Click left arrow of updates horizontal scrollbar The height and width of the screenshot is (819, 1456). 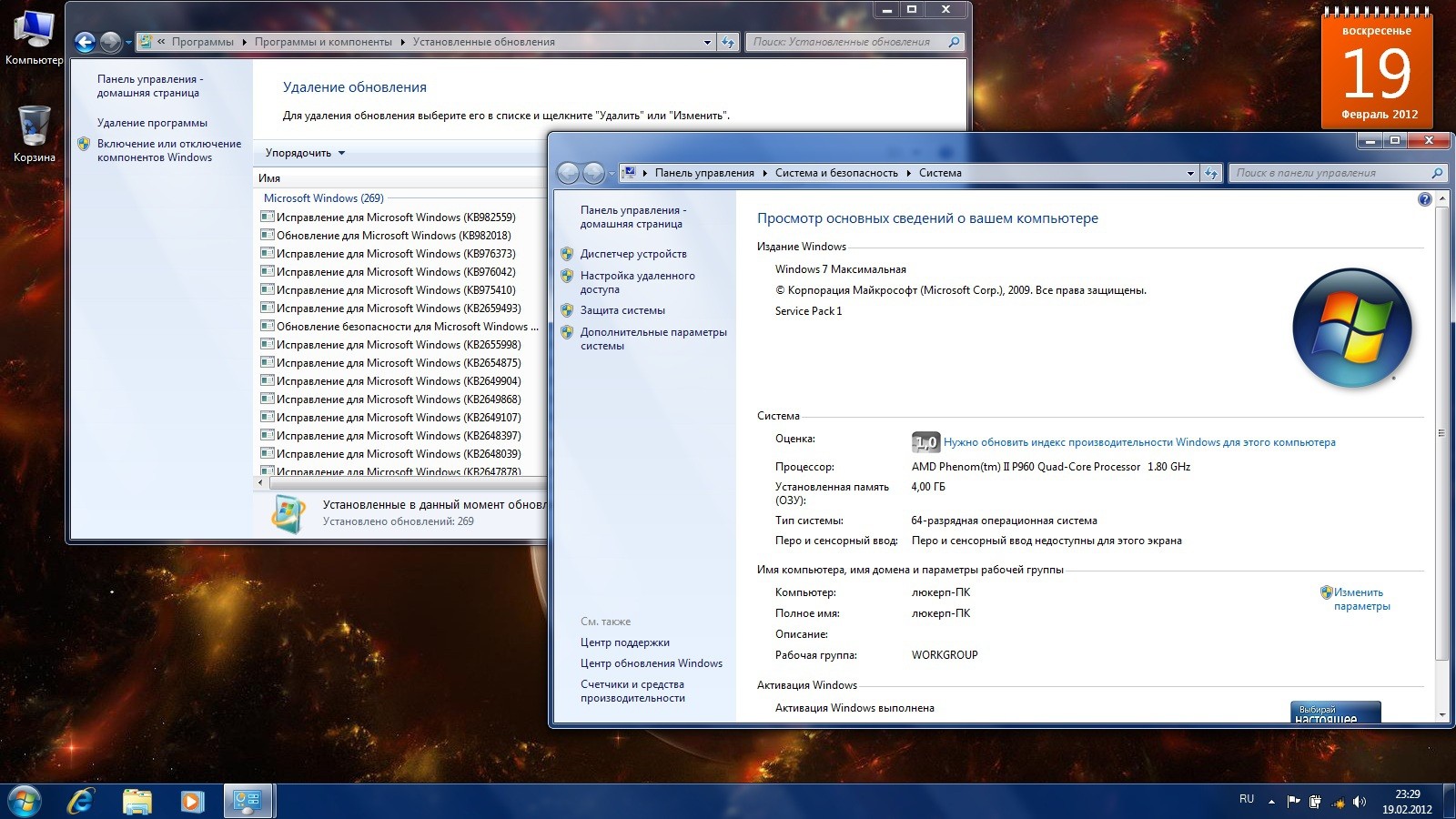[262, 483]
